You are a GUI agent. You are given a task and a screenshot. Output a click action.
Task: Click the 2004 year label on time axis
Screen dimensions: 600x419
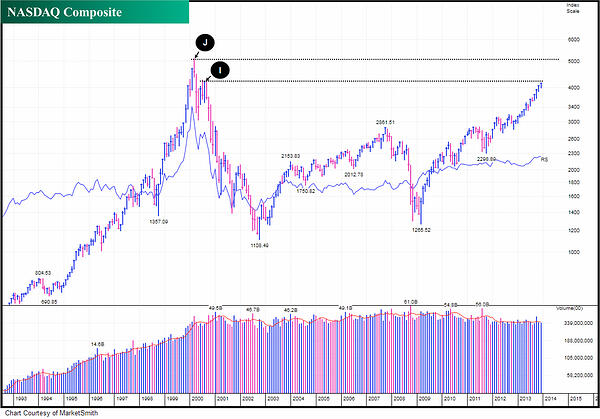pyautogui.click(x=298, y=399)
